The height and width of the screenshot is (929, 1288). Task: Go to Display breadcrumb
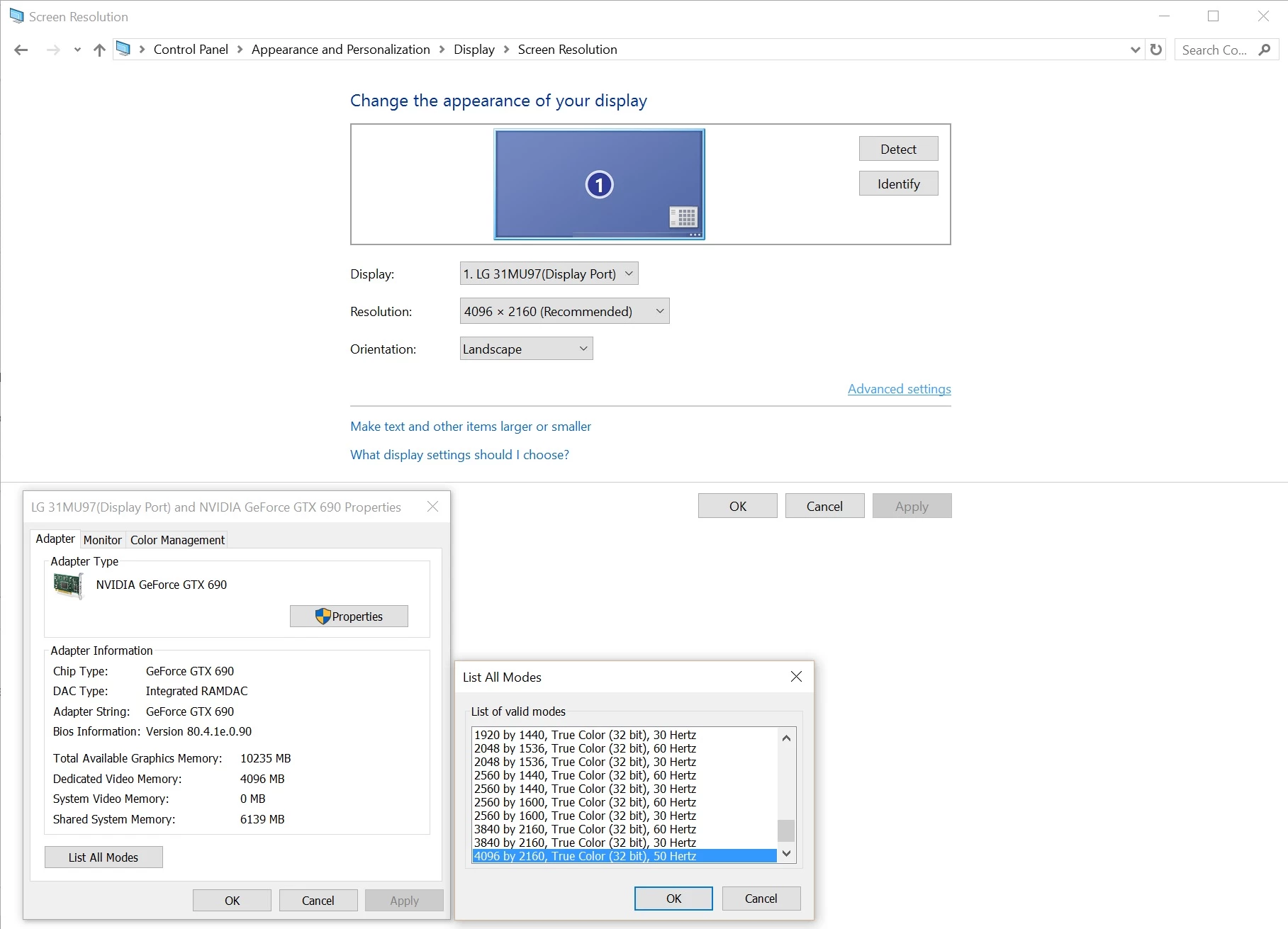point(474,50)
